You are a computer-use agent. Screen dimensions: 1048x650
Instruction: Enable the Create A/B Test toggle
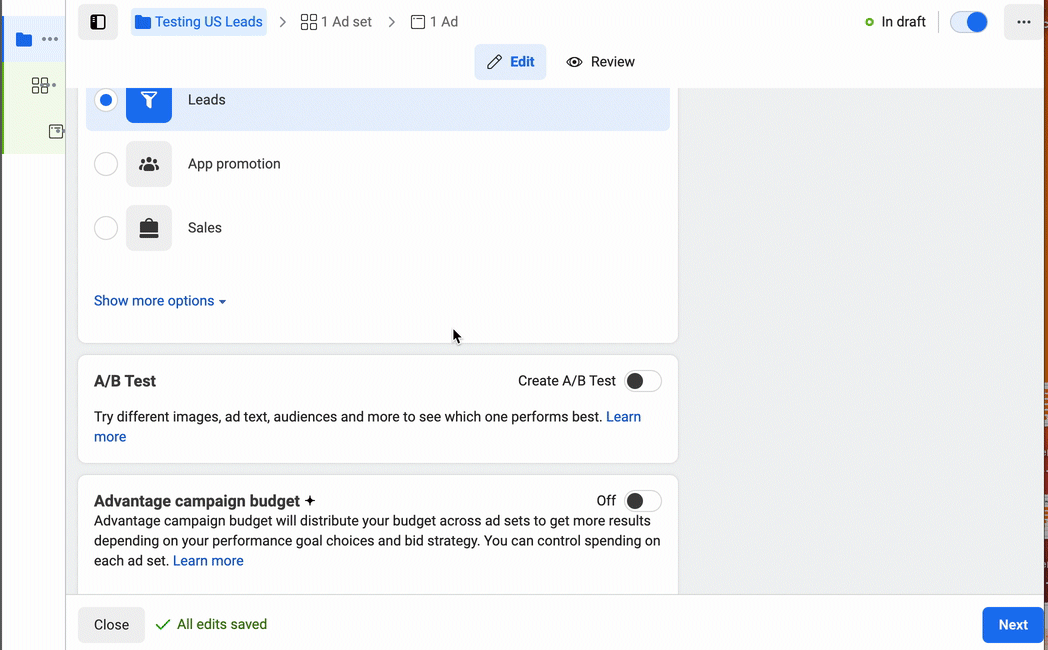pos(642,381)
